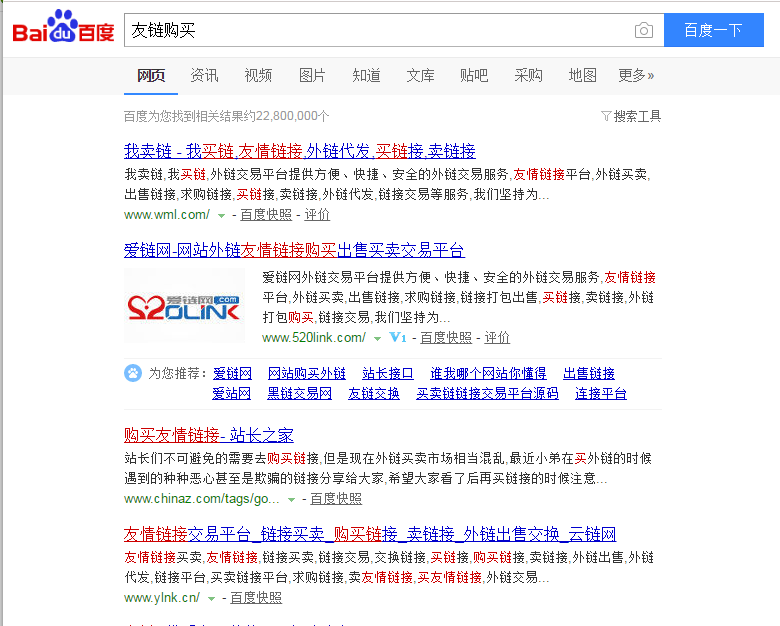Click the Baidu logo
Image resolution: width=780 pixels, height=626 pixels.
(x=63, y=26)
